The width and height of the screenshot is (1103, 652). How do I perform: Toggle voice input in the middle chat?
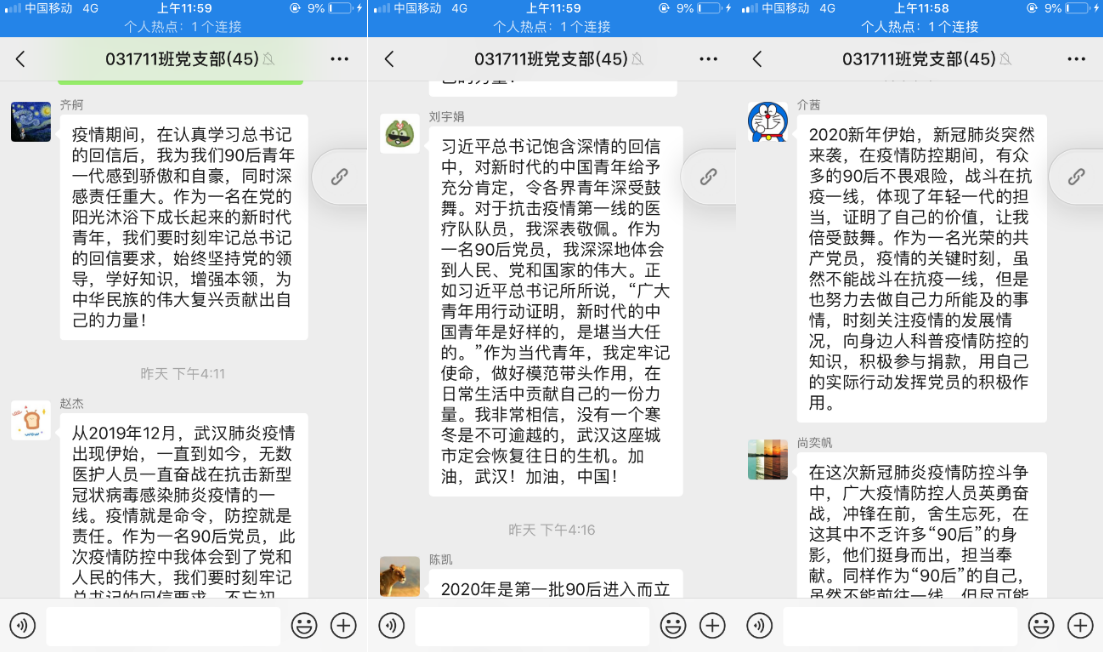[391, 626]
